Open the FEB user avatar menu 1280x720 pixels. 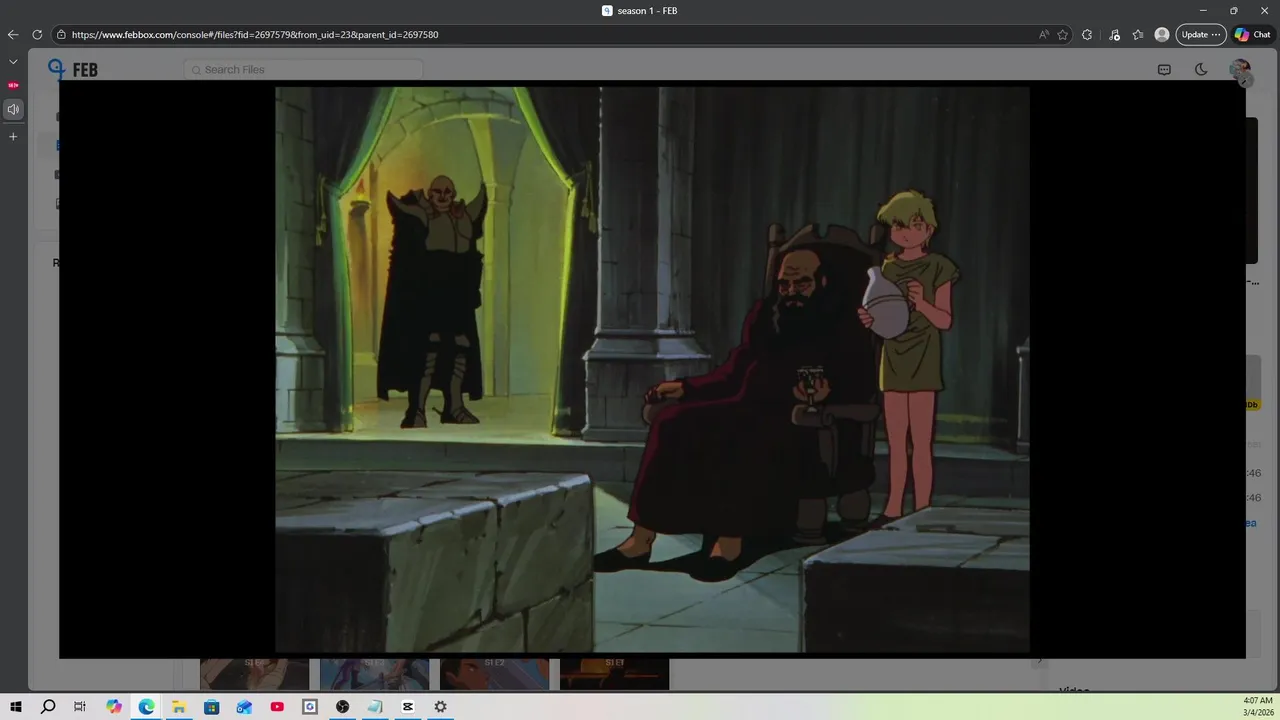pos(1240,69)
